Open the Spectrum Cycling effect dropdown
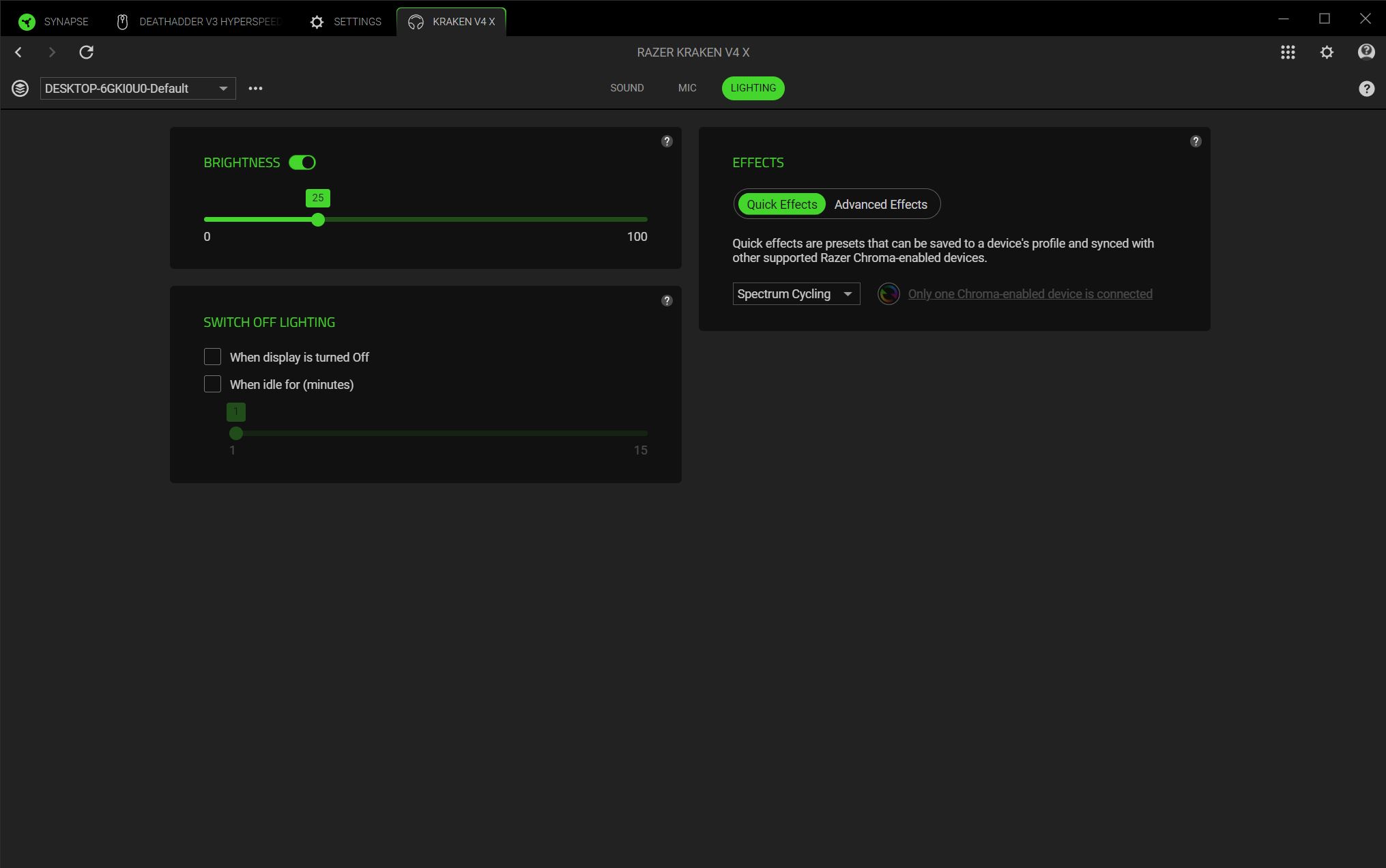Image resolution: width=1386 pixels, height=868 pixels. [x=796, y=294]
